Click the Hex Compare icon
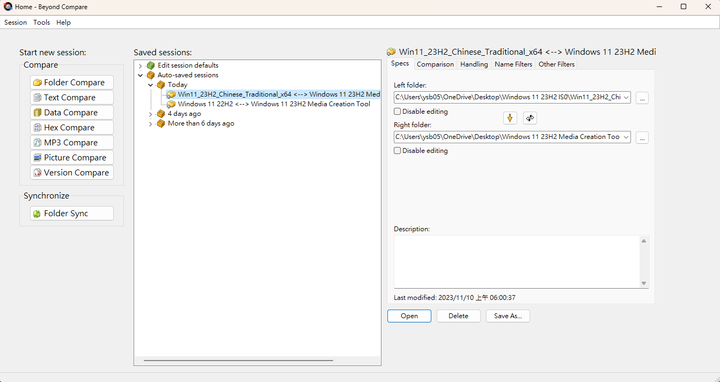 tap(38, 128)
